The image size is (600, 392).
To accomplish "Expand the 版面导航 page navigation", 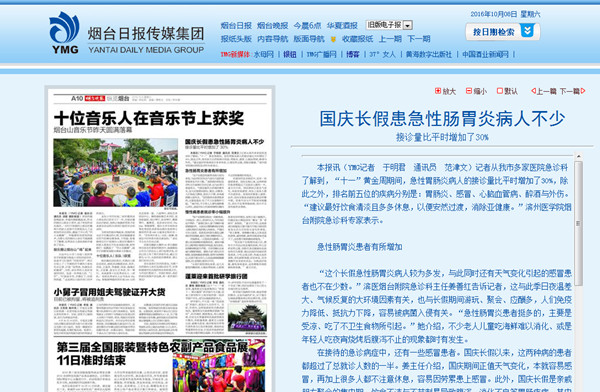I will [x=308, y=39].
